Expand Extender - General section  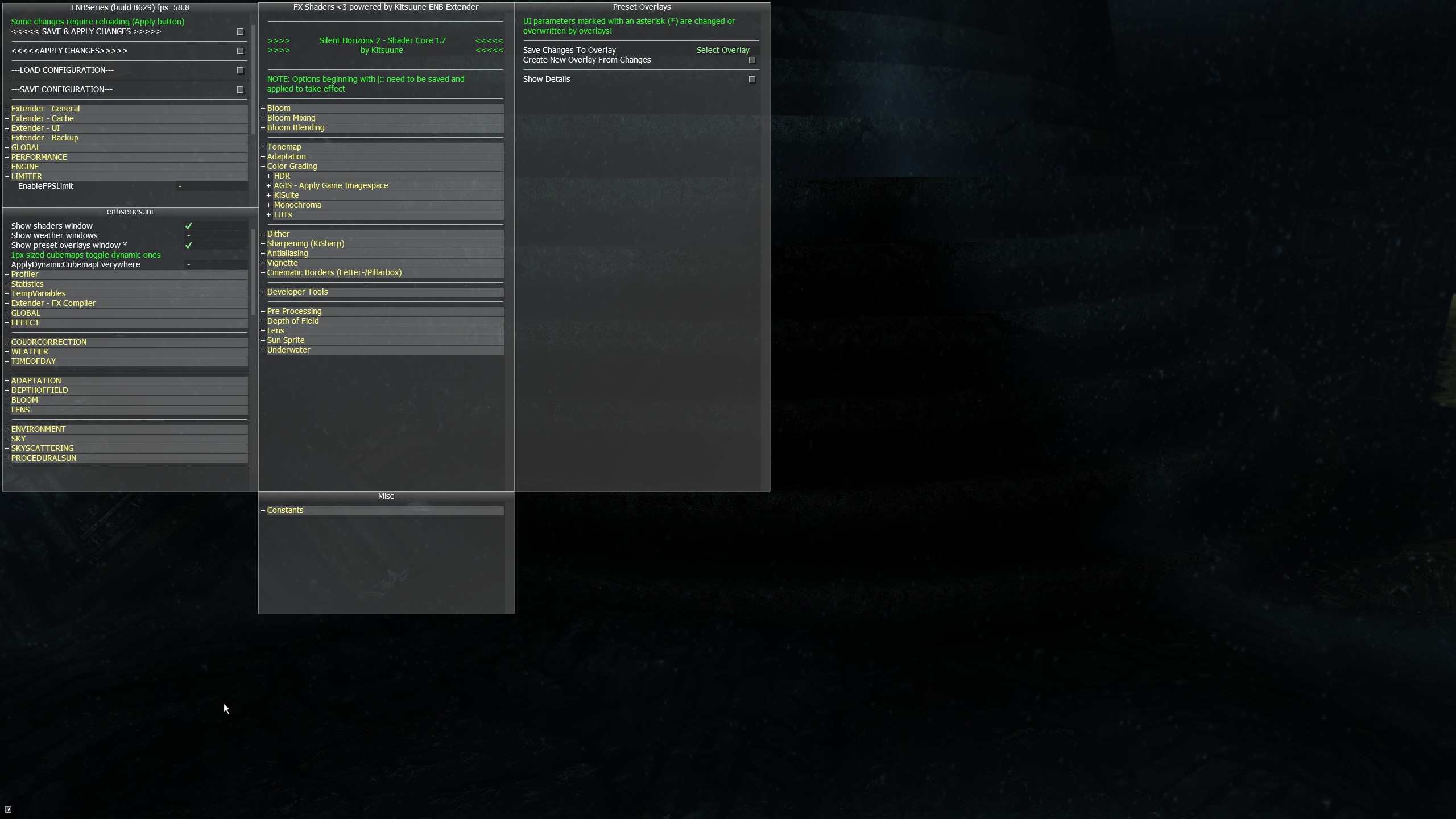pyautogui.click(x=126, y=109)
